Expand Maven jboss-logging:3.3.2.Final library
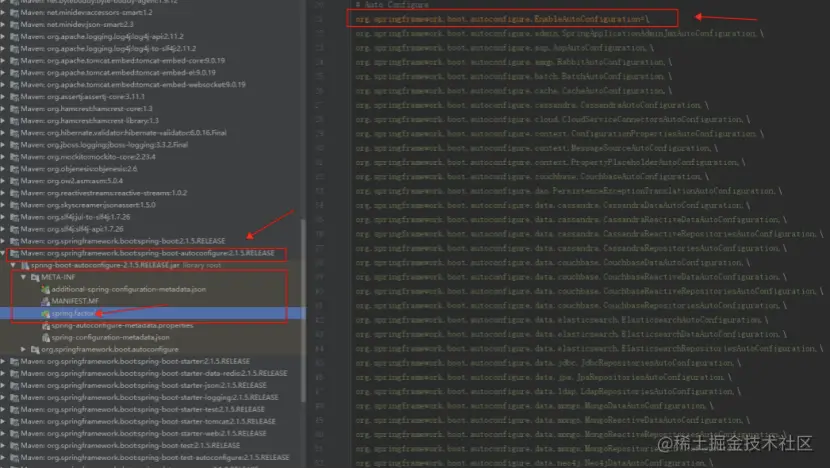The height and width of the screenshot is (470, 830). [x=4, y=145]
